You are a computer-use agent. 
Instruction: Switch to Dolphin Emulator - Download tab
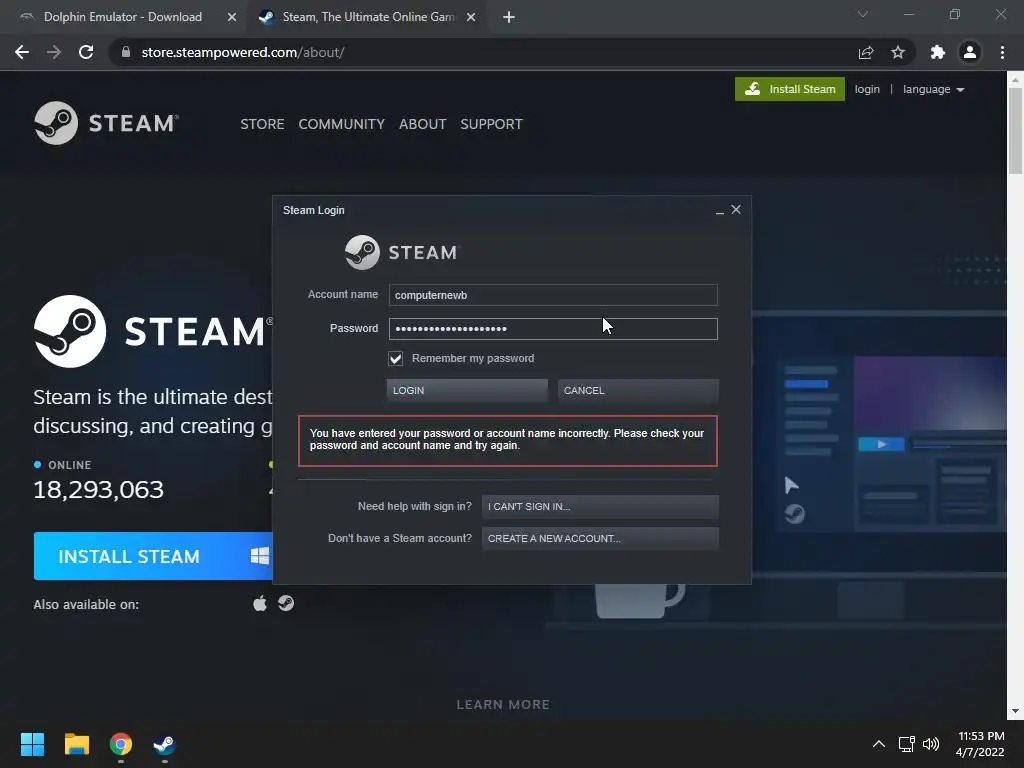[x=123, y=17]
